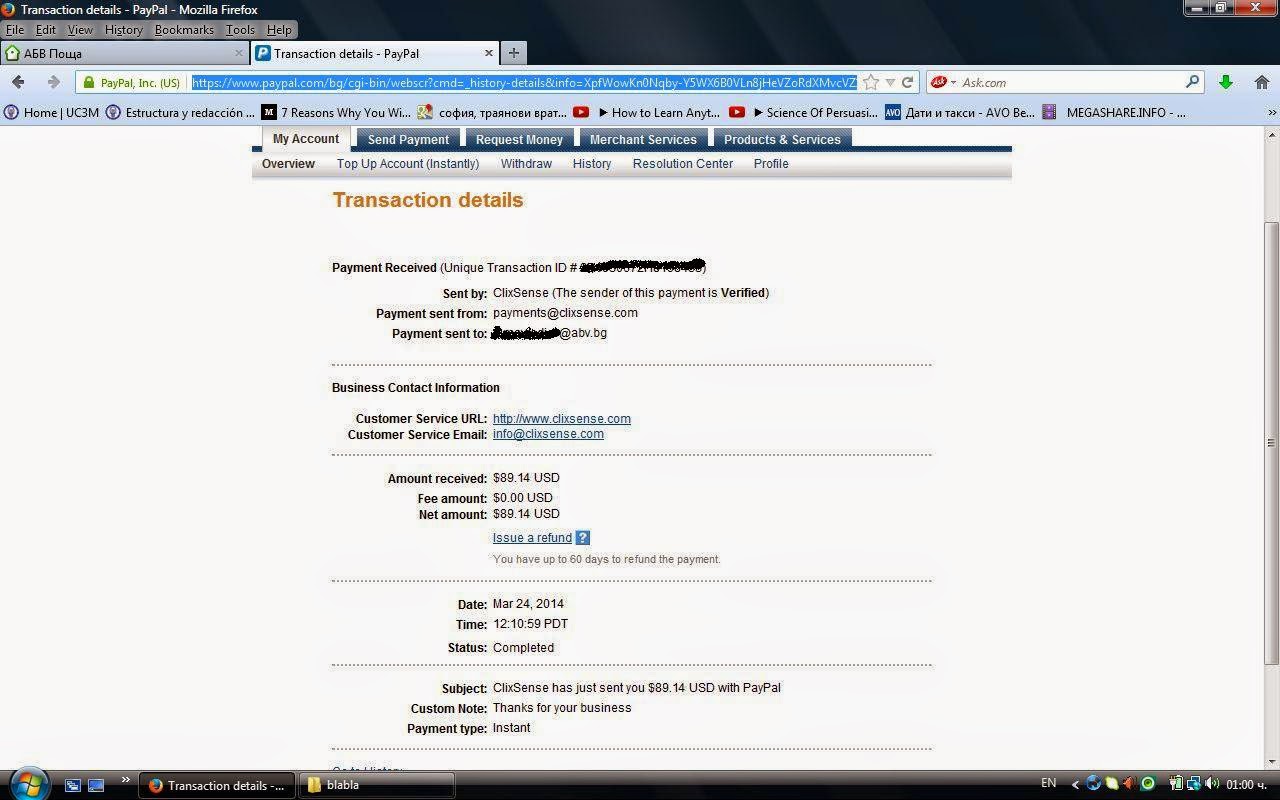Image resolution: width=1280 pixels, height=800 pixels.
Task: Click Top Up Account (Instantly)
Action: coord(408,164)
